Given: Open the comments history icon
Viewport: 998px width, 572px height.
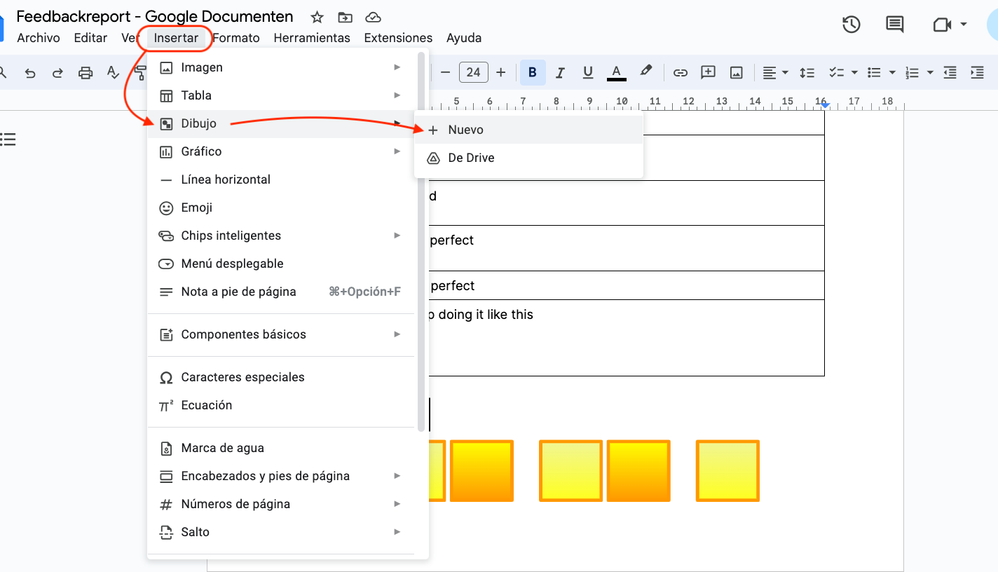Looking at the screenshot, I should click(894, 25).
